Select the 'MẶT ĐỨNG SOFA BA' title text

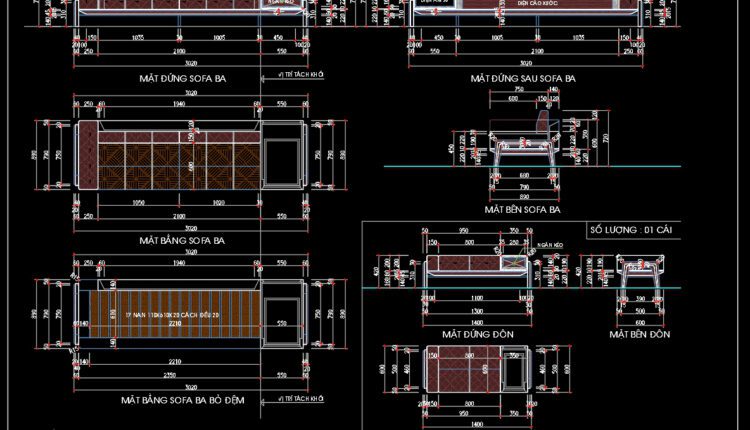coord(182,78)
